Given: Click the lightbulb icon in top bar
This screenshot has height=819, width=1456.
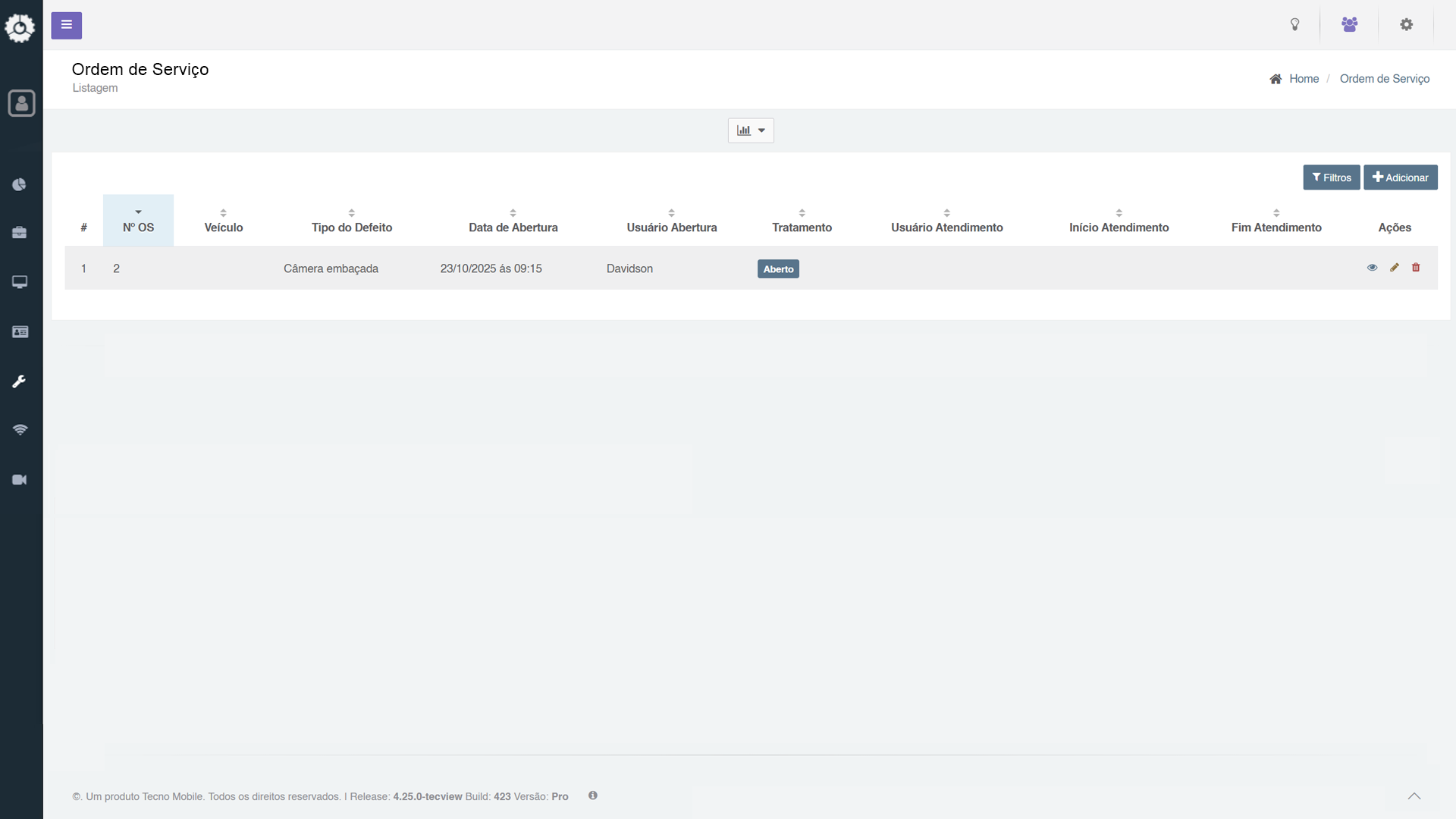Looking at the screenshot, I should 1295,25.
